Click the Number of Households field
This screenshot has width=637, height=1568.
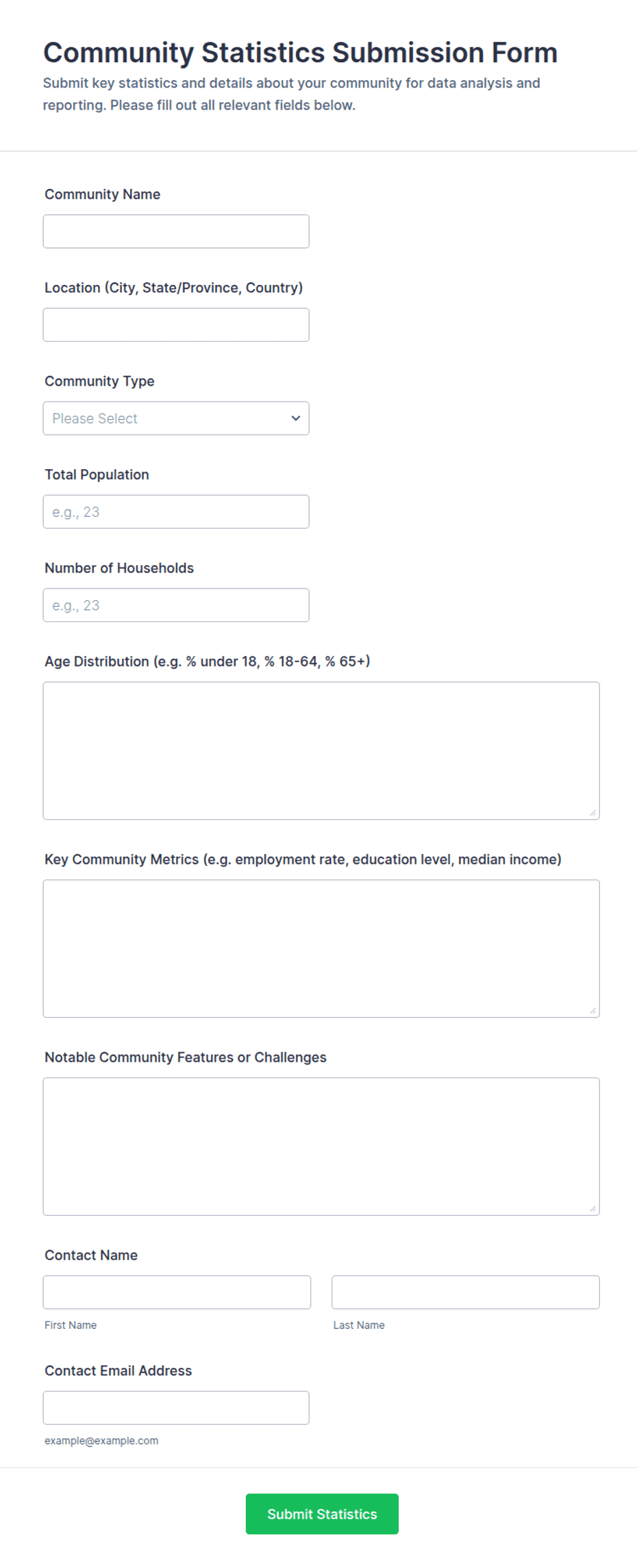176,606
